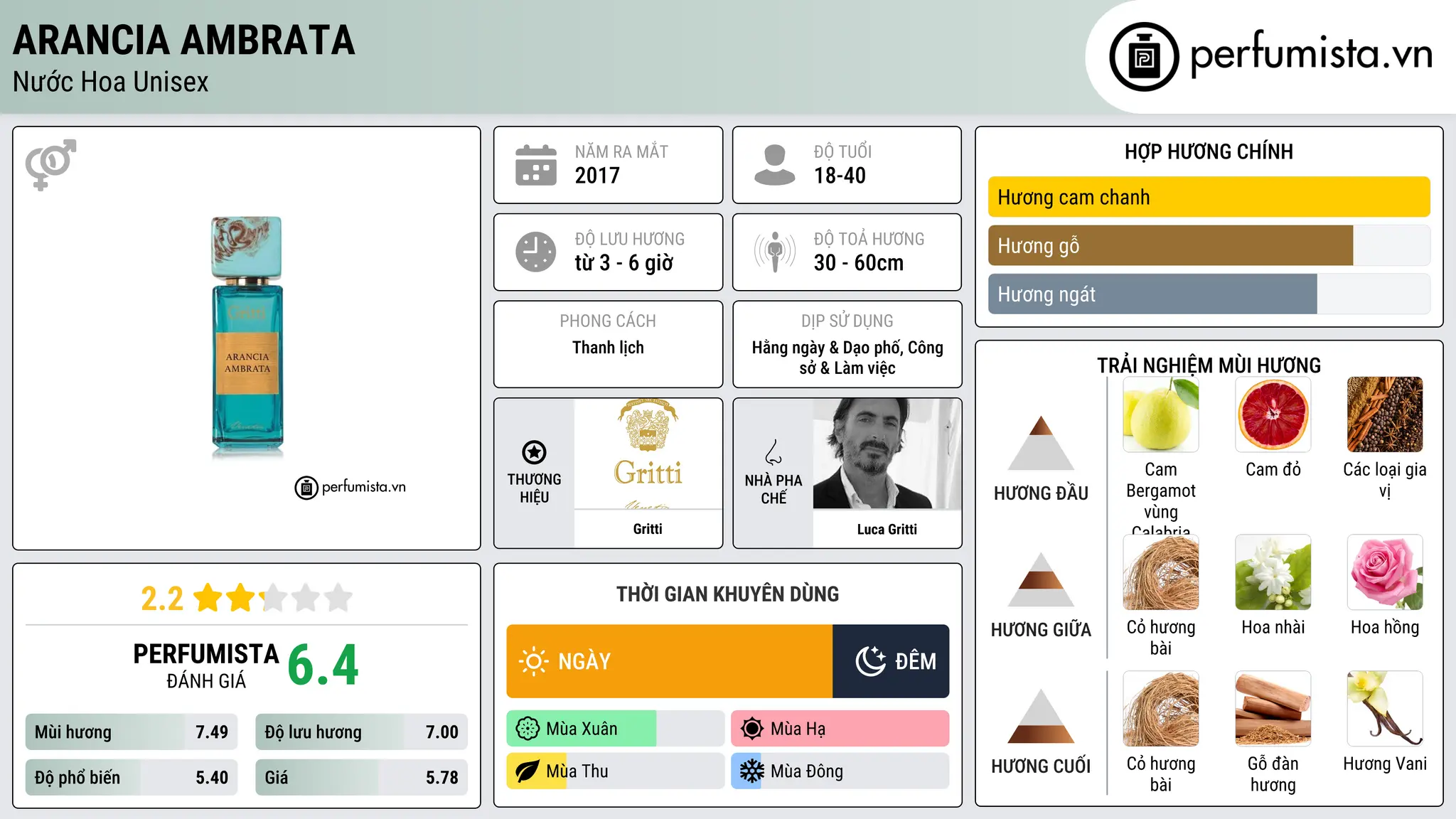Click the calendar icon beside Năm ra mắt
Image resolution: width=1456 pixels, height=819 pixels.
point(536,165)
